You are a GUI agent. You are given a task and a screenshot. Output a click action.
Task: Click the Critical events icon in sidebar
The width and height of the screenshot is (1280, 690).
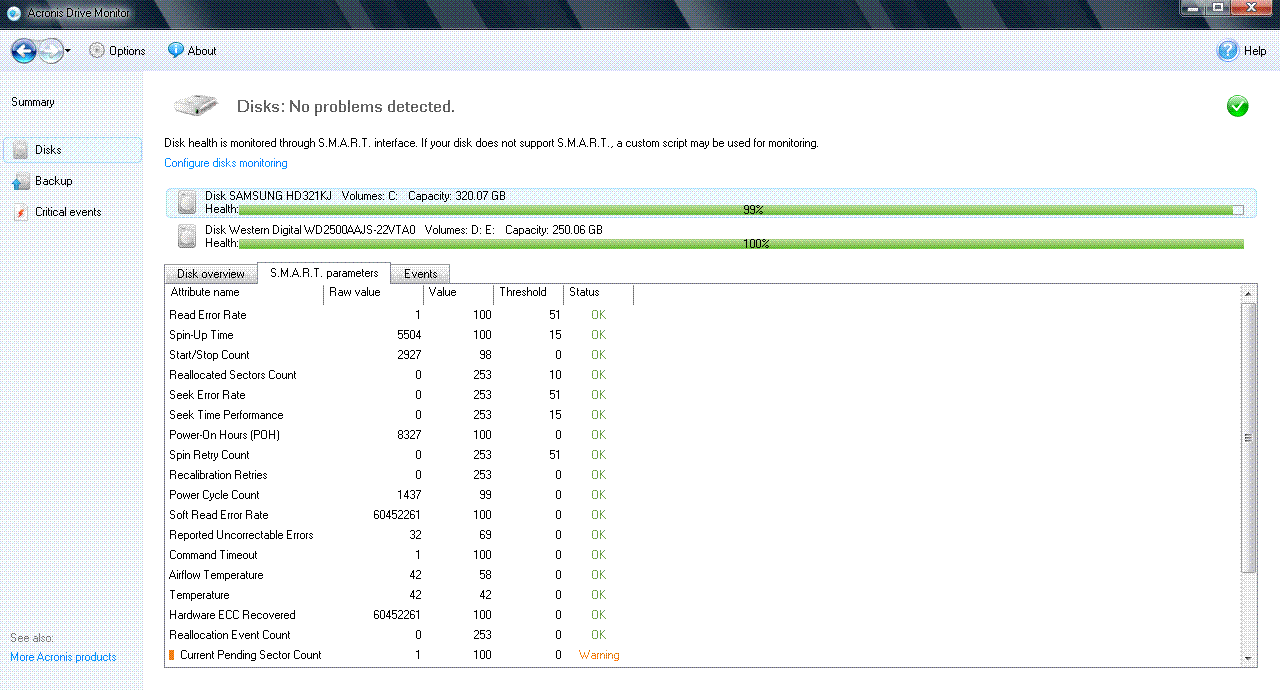coord(20,212)
